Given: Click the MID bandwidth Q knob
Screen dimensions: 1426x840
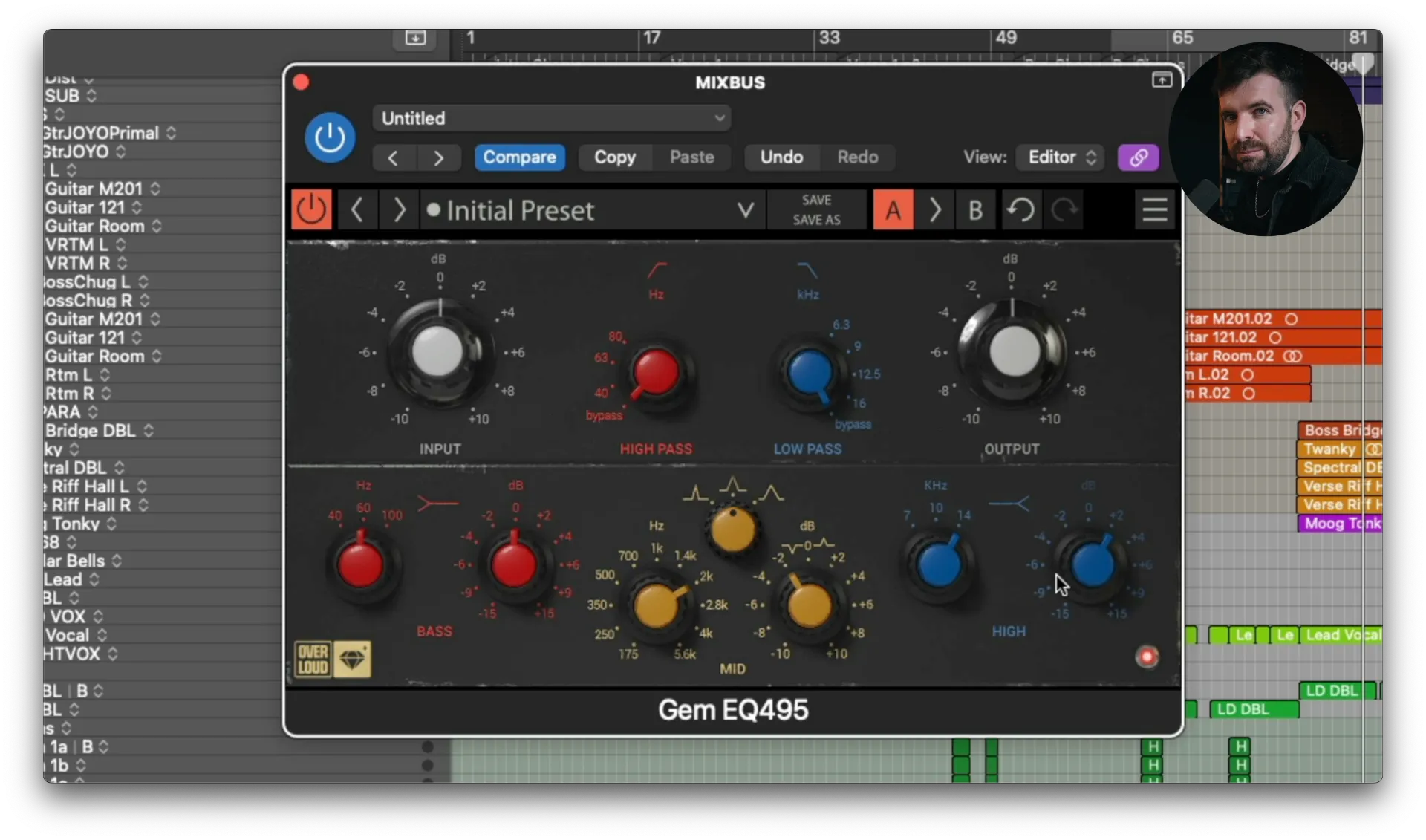Looking at the screenshot, I should [733, 530].
